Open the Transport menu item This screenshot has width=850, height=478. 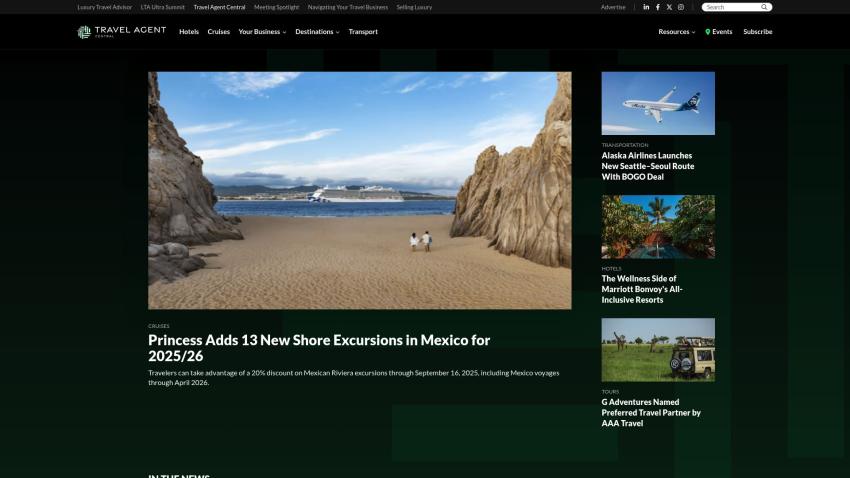click(363, 31)
